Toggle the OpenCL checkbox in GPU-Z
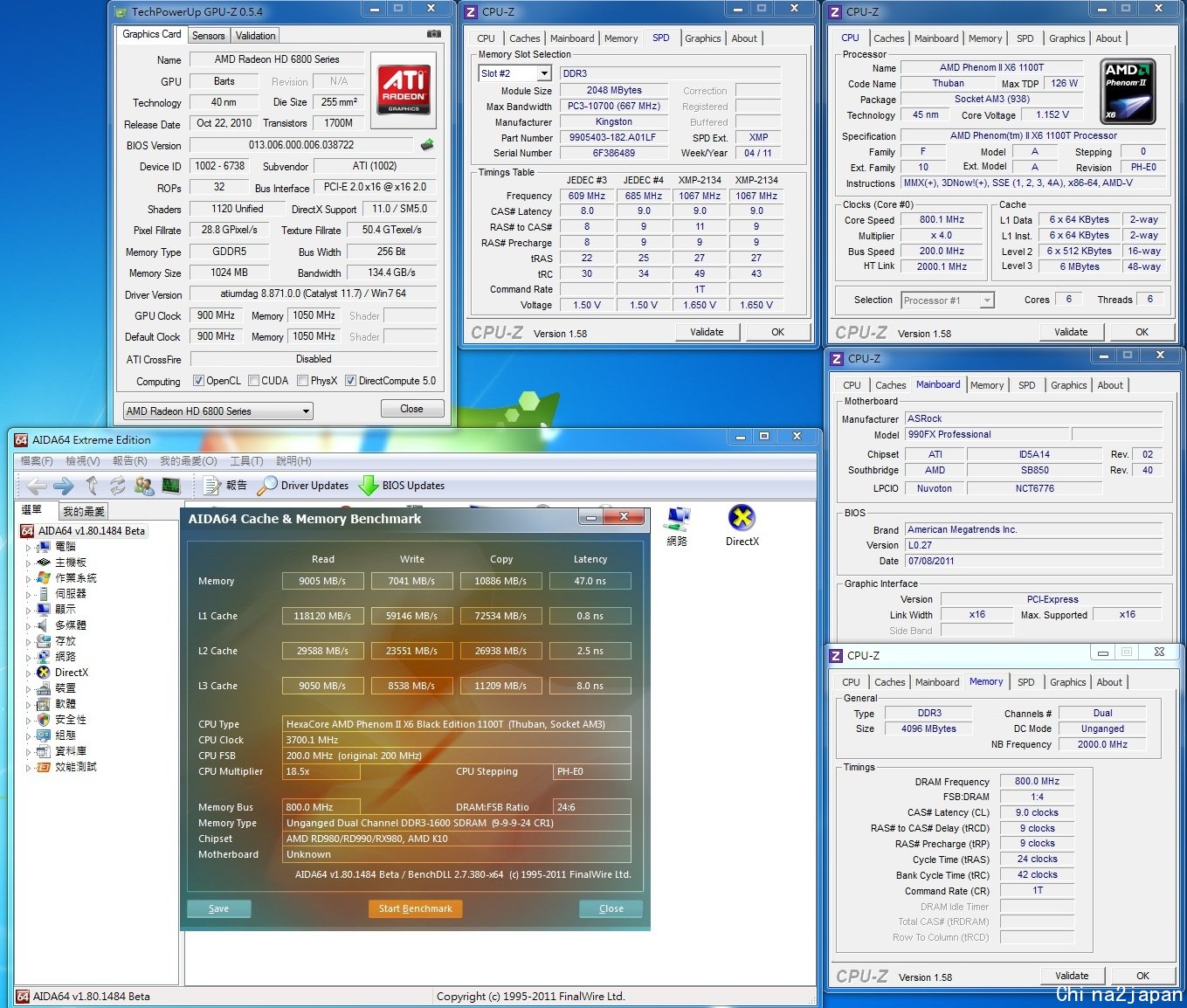Image resolution: width=1187 pixels, height=1008 pixels. point(198,381)
